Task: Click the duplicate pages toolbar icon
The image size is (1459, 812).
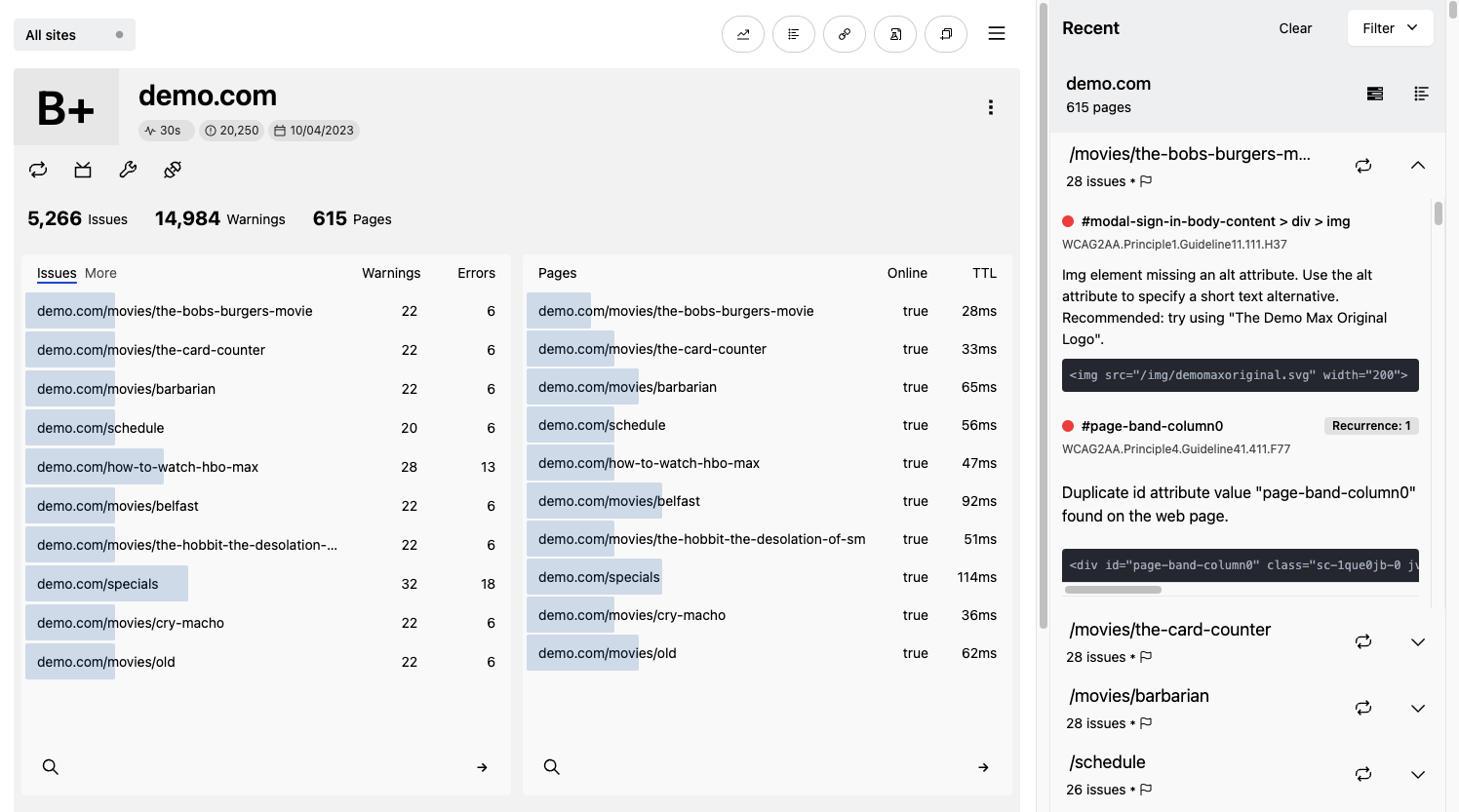Action: pyautogui.click(x=946, y=34)
